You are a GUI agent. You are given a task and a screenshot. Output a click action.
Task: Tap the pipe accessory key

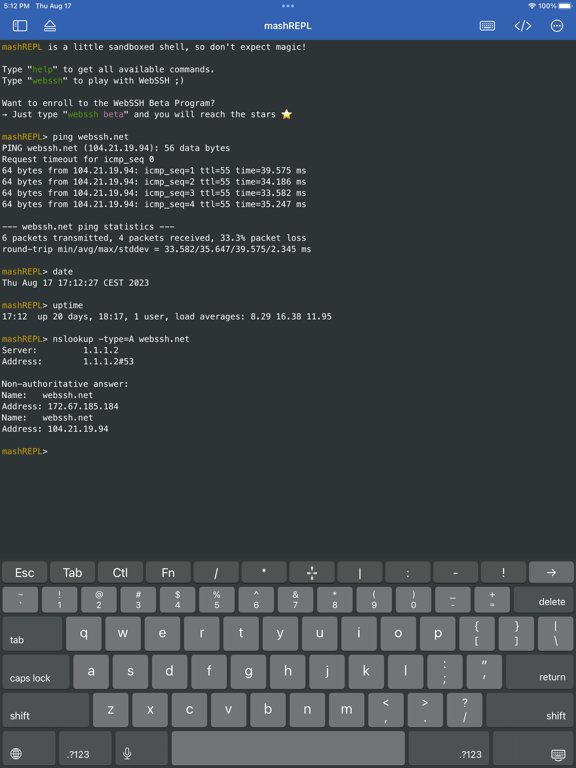pyautogui.click(x=360, y=572)
